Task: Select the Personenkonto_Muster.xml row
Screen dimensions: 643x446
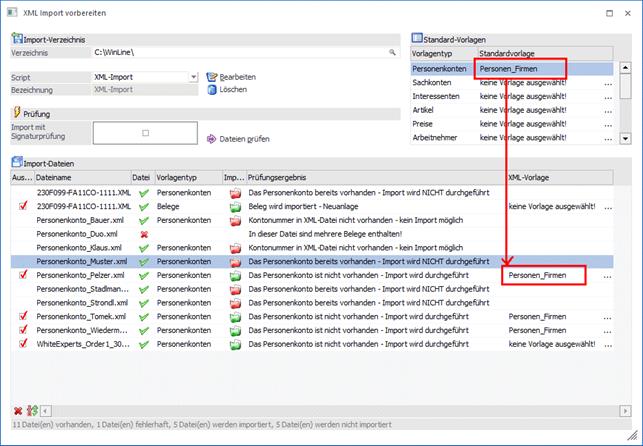Action: (80, 261)
